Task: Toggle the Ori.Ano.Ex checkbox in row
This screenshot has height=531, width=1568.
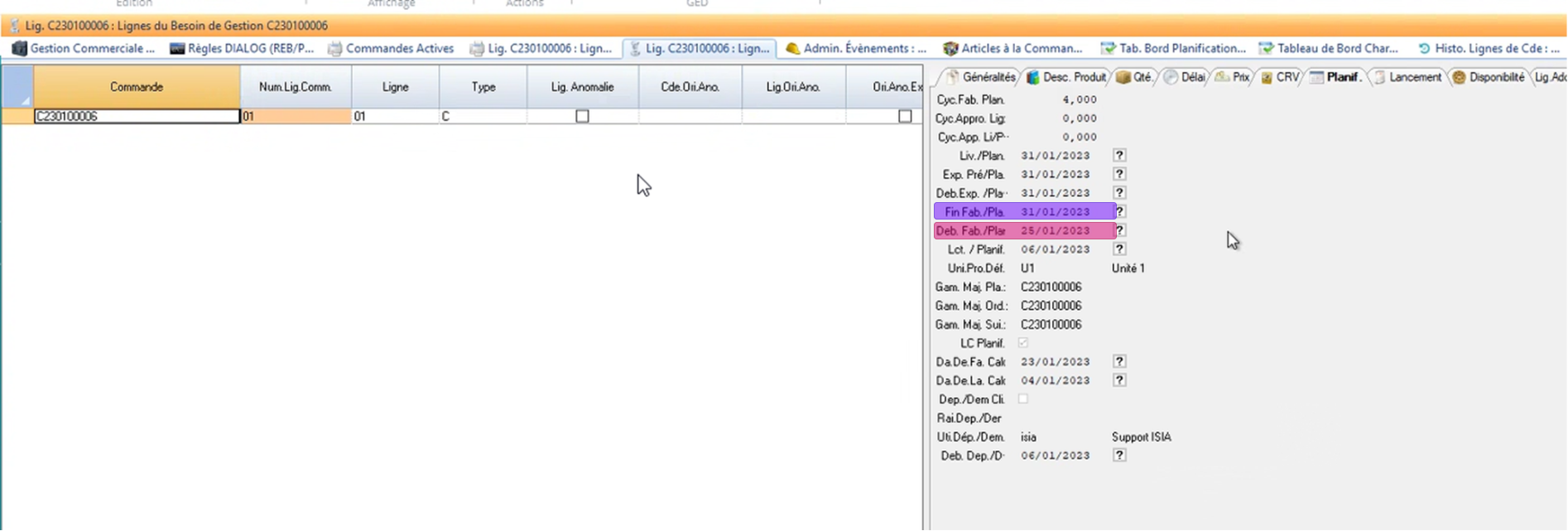Action: (x=905, y=117)
